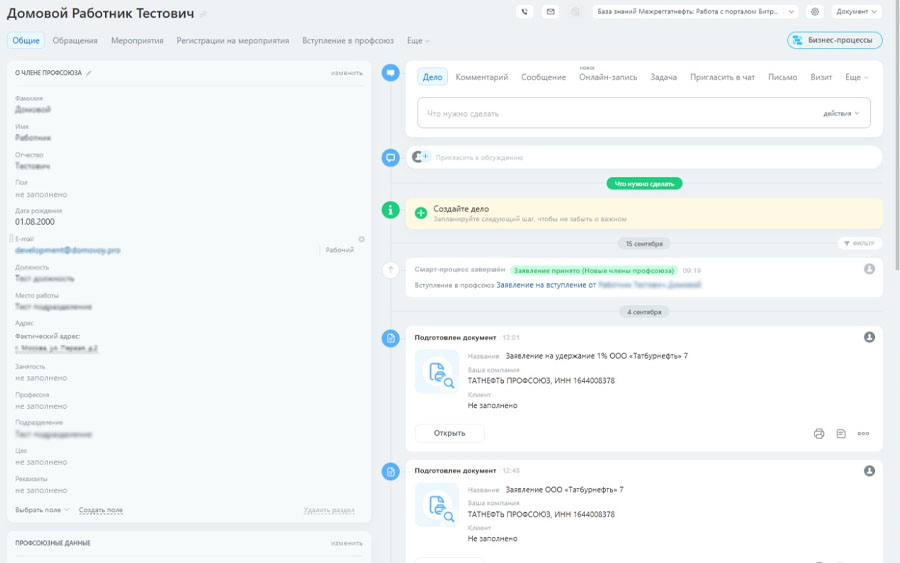Image resolution: width=900 pixels, height=563 pixels.
Task: Open the Рабочий email type dropdown
Action: pyautogui.click(x=339, y=250)
